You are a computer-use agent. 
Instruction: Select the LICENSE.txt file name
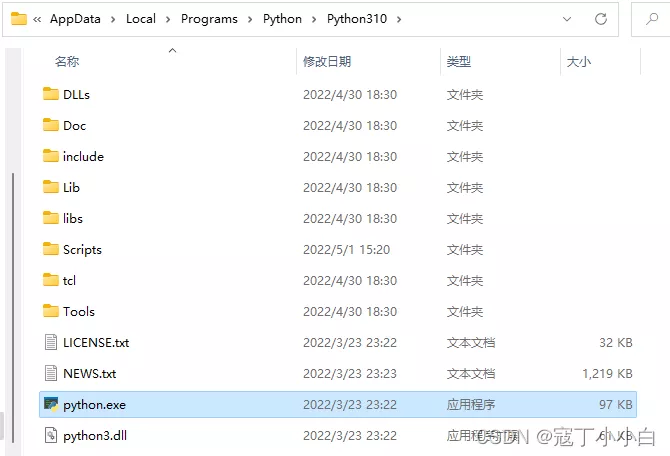[96, 343]
